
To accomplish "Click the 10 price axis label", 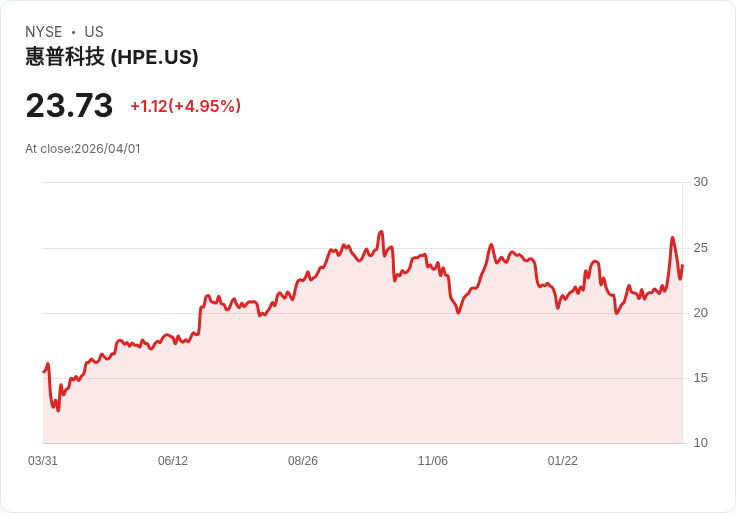I will [x=700, y=443].
